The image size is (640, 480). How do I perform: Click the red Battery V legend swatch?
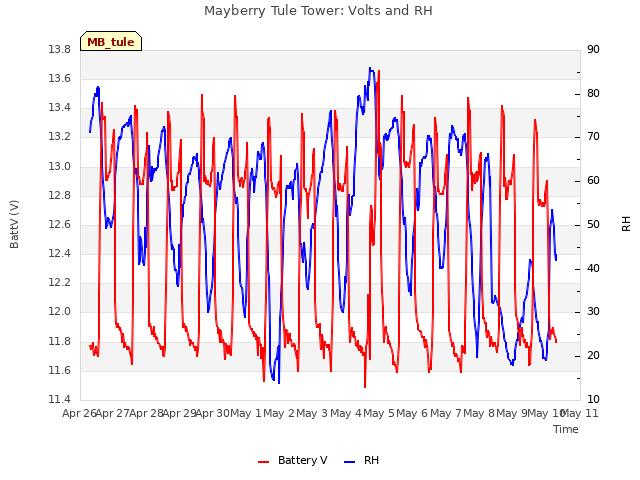click(x=264, y=461)
